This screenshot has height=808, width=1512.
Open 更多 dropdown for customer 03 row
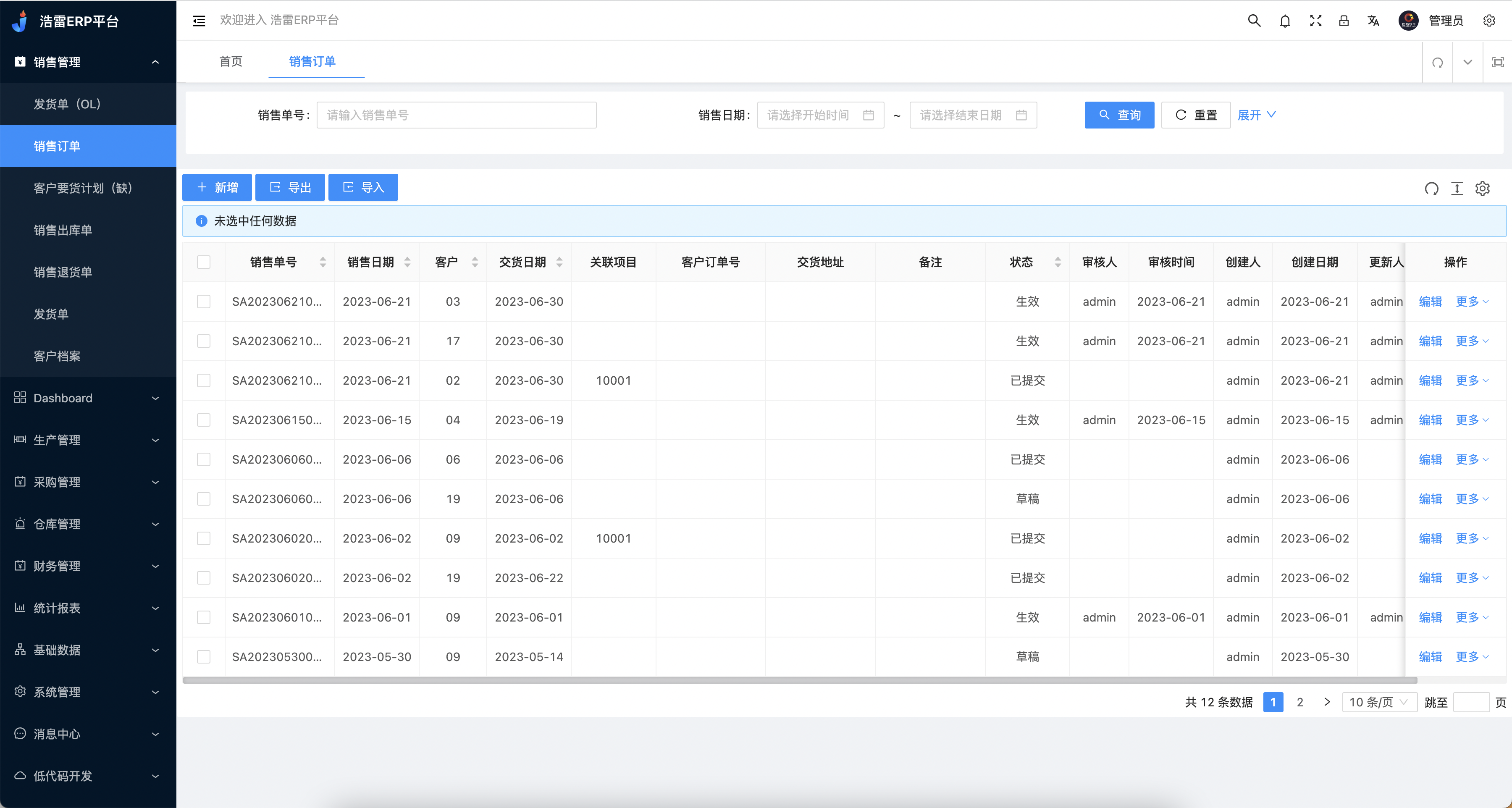pyautogui.click(x=1472, y=302)
